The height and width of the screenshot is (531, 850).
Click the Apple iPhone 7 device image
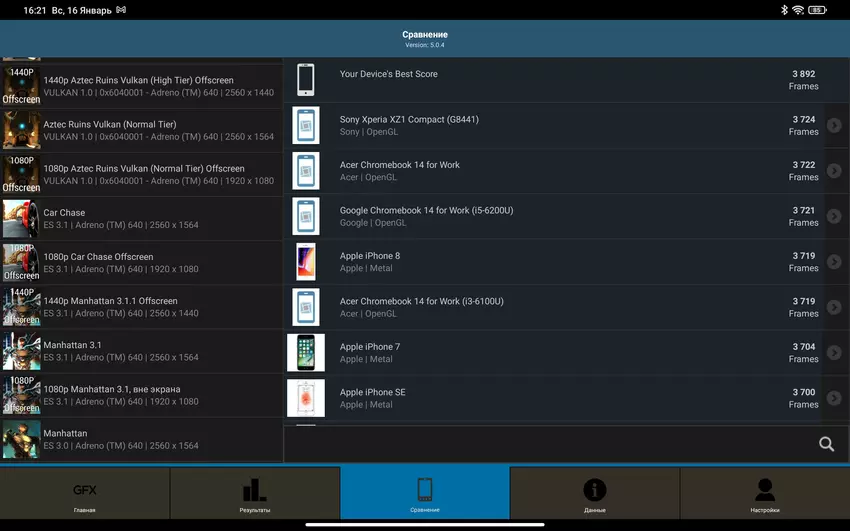tap(306, 353)
